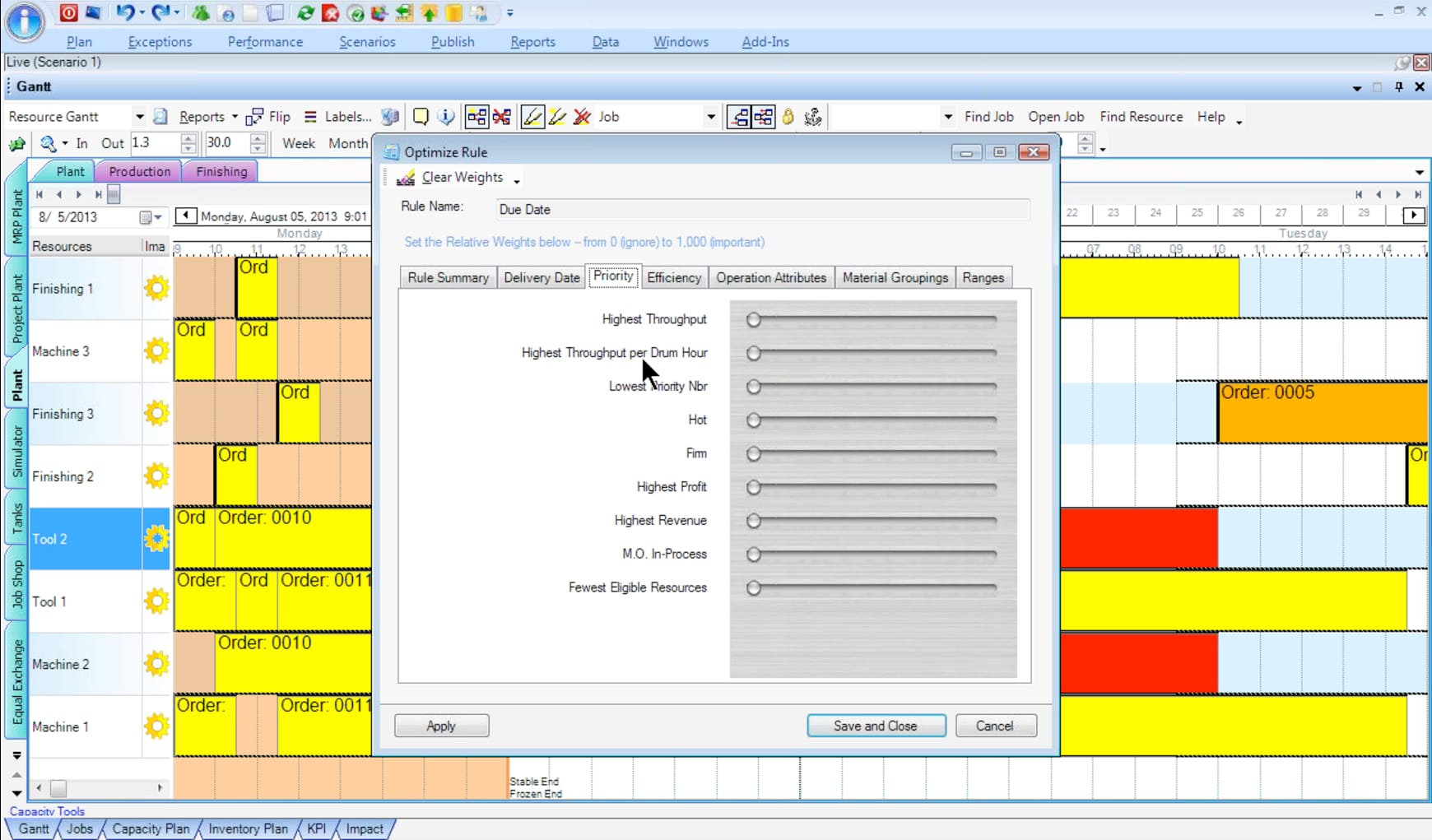Click the gear icon beside Machine 1
Image resolution: width=1432 pixels, height=840 pixels.
click(x=155, y=726)
